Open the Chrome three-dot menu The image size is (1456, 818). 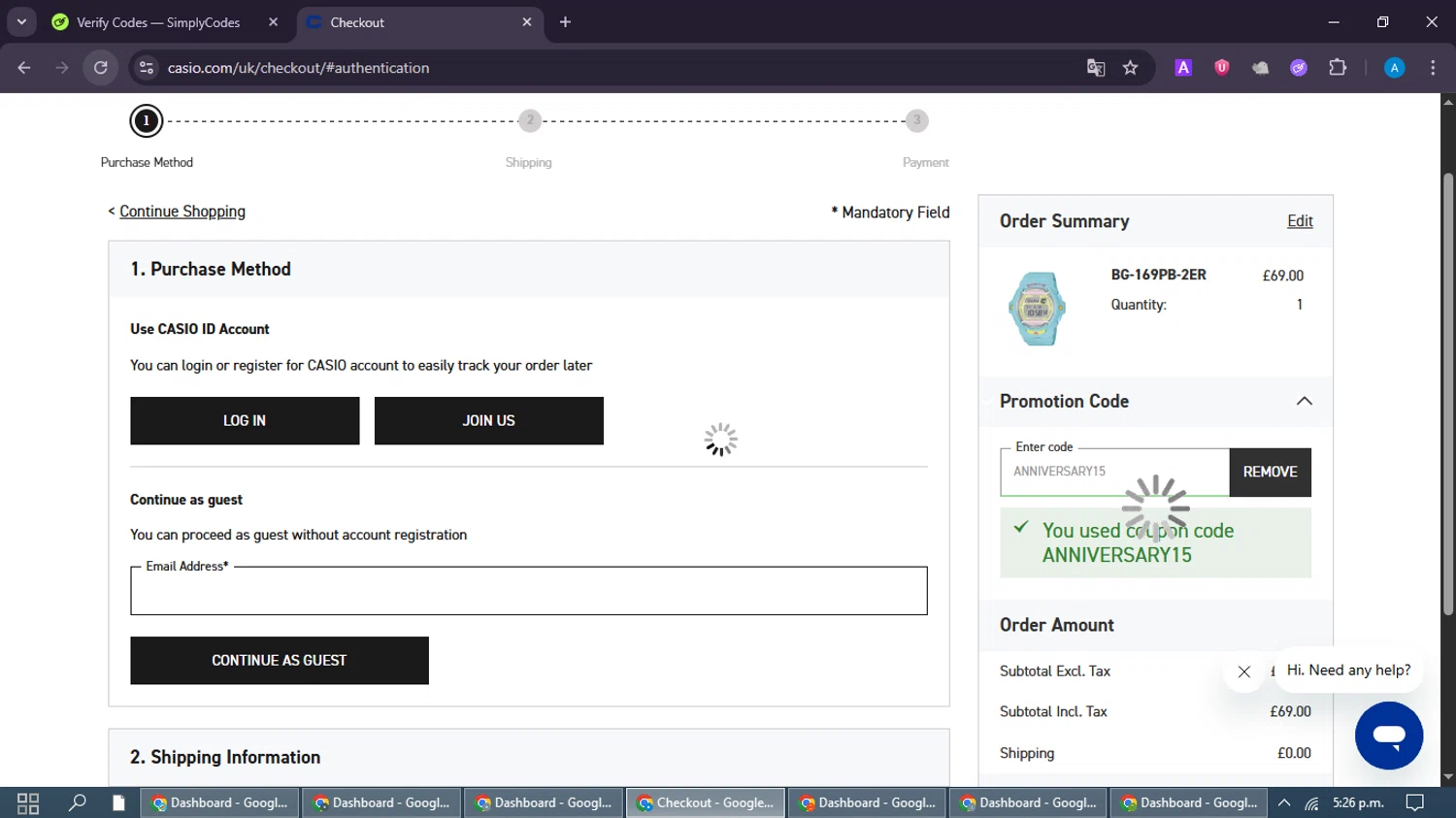point(1433,68)
